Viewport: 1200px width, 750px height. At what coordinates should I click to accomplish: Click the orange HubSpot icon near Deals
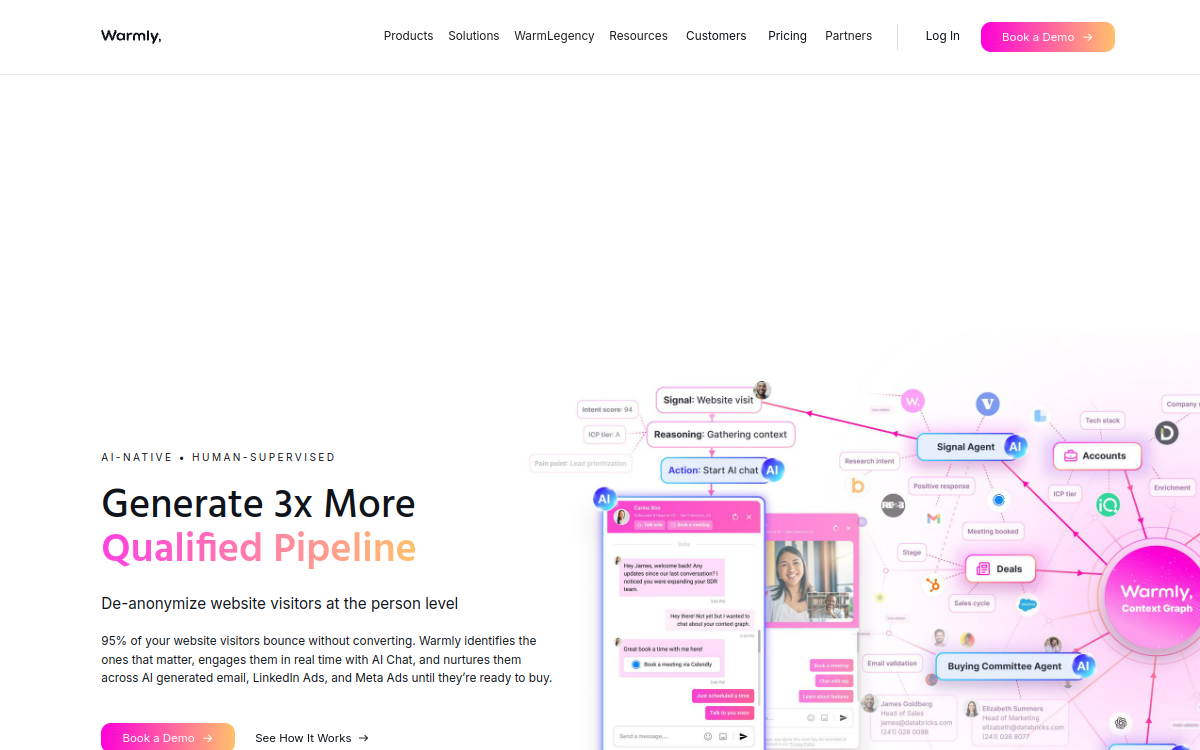coord(932,585)
